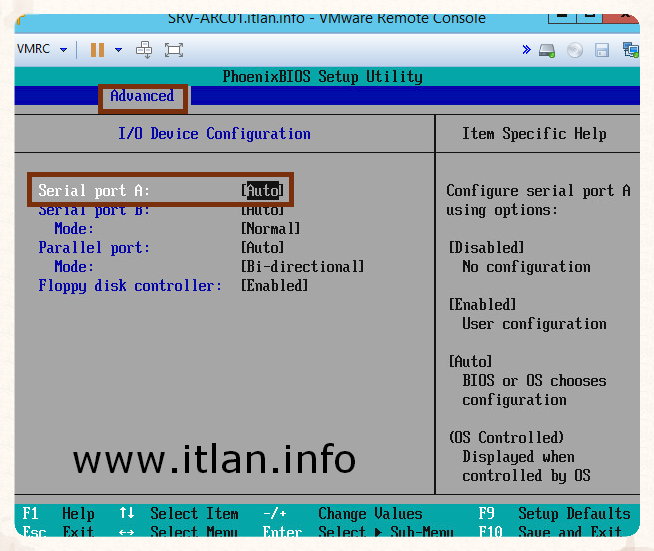Click the CD/DVD drive icon
Screen dimensions: 654x551
(x=574, y=49)
